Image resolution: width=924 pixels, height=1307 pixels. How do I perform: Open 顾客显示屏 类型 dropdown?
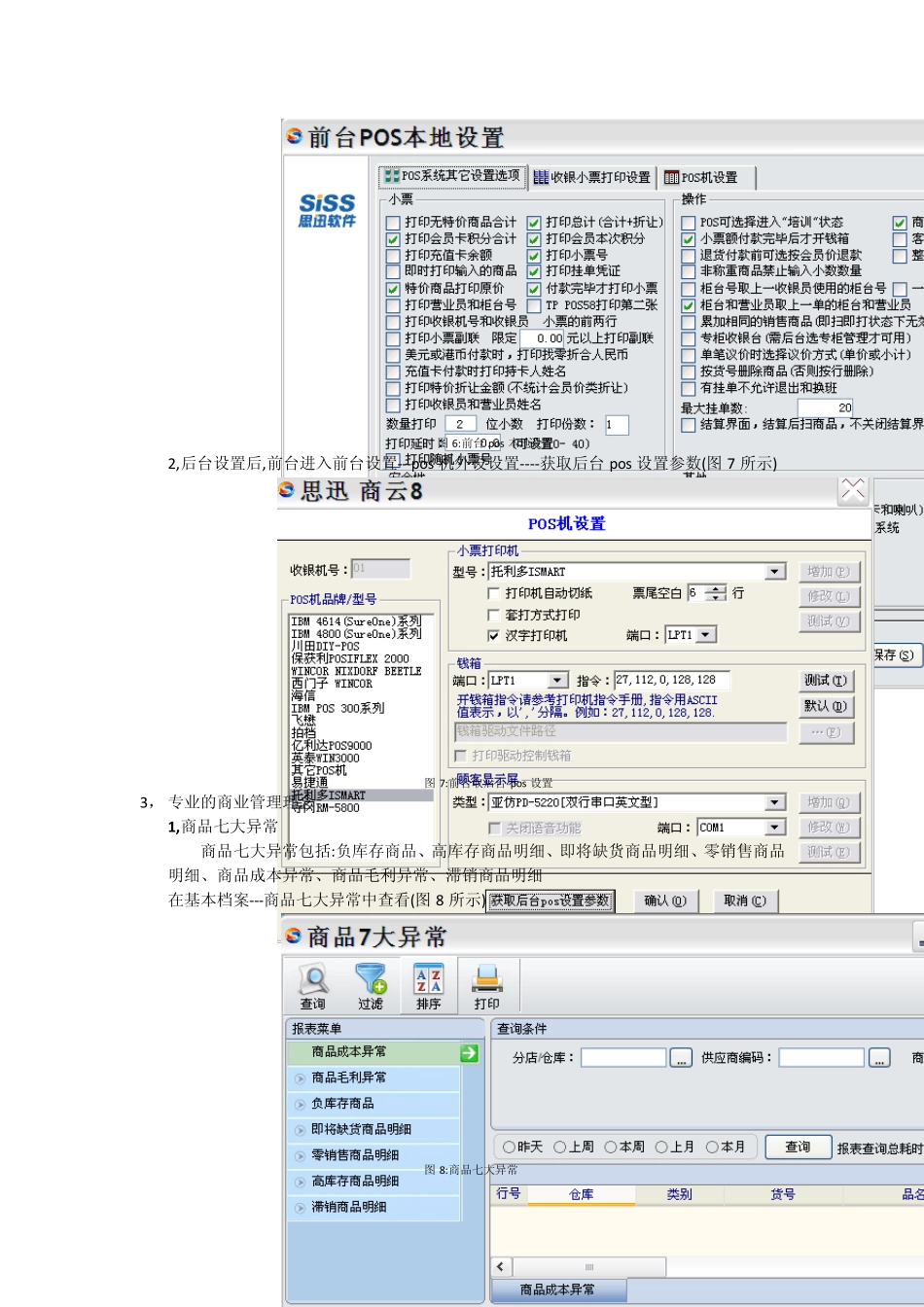[775, 802]
